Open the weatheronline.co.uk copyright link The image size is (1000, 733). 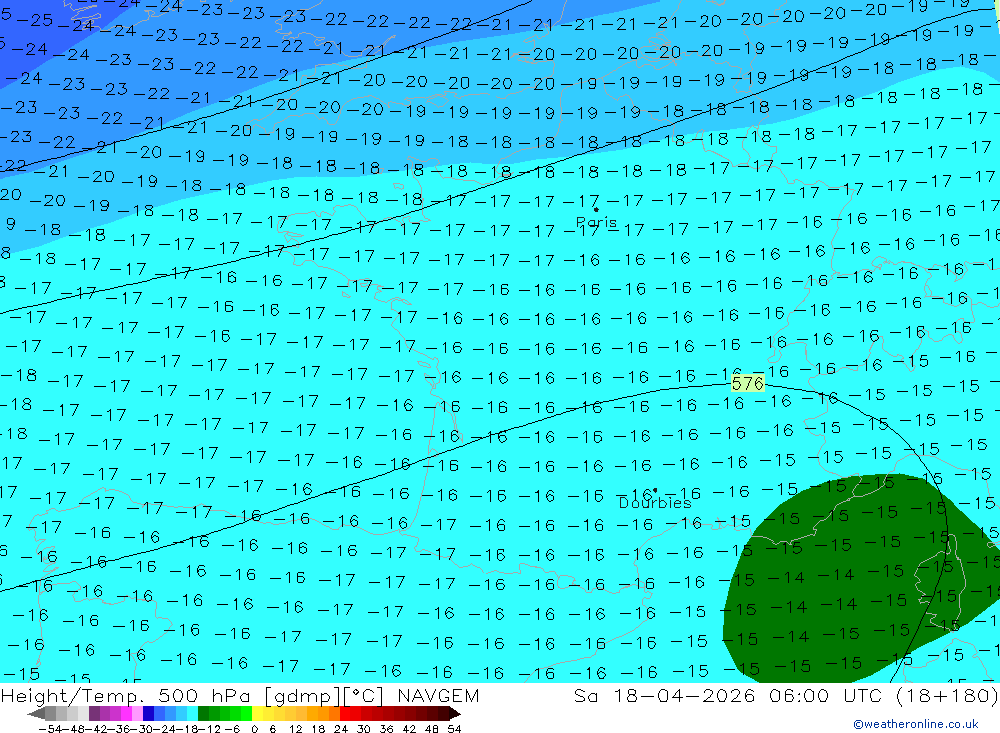tap(916, 723)
